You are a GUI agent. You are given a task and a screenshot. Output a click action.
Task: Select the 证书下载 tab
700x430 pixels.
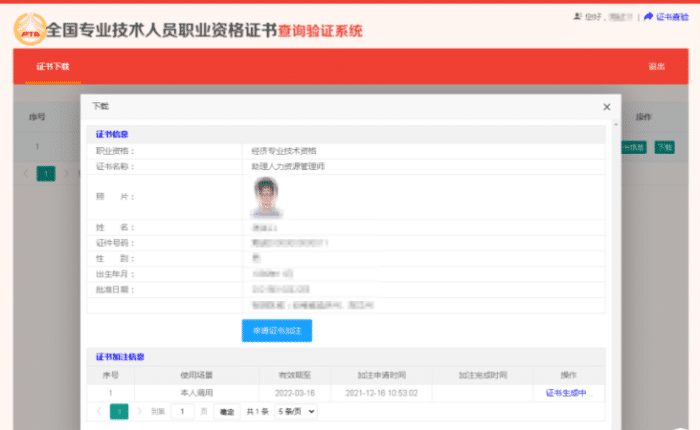[53, 67]
